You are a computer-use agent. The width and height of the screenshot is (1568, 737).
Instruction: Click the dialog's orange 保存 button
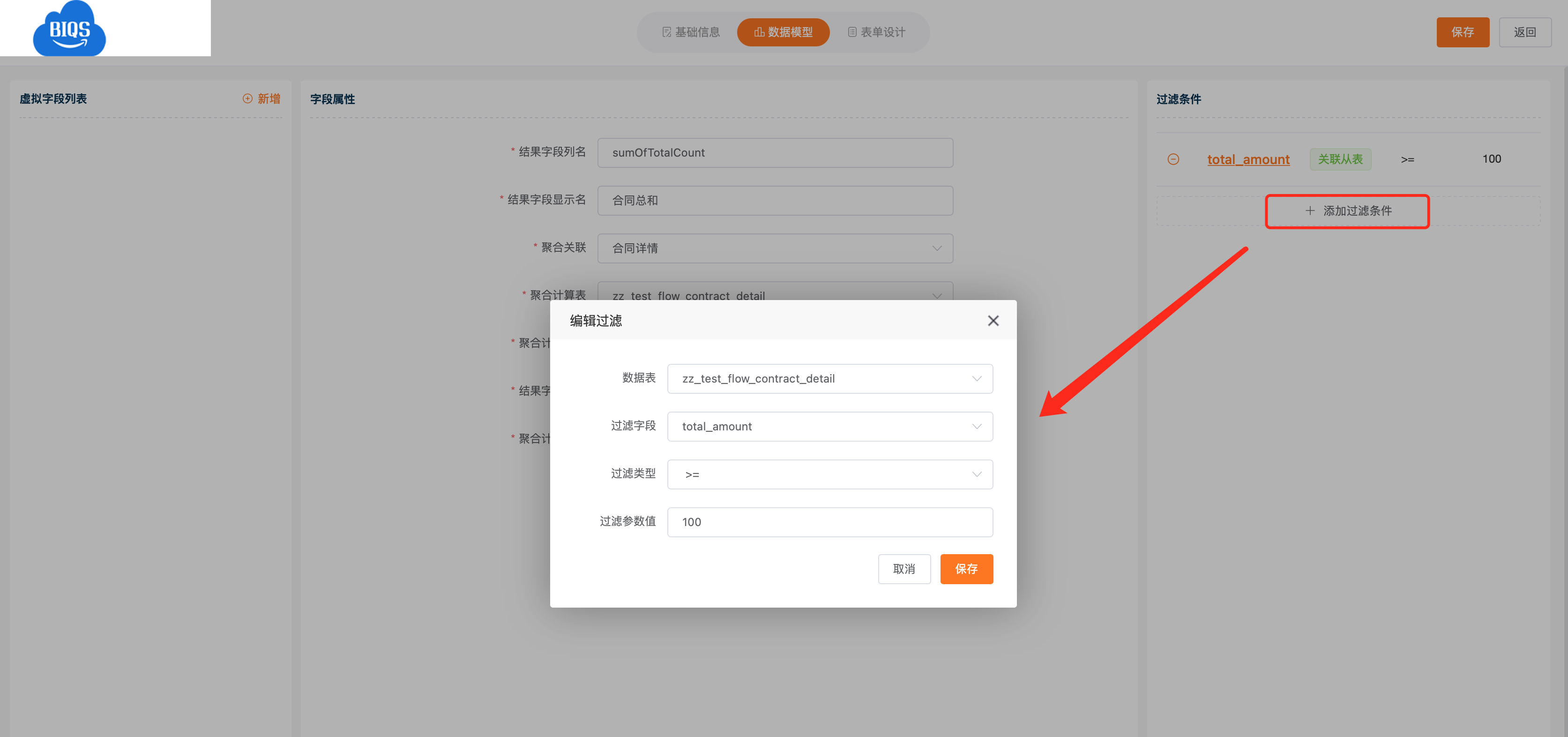tap(966, 569)
